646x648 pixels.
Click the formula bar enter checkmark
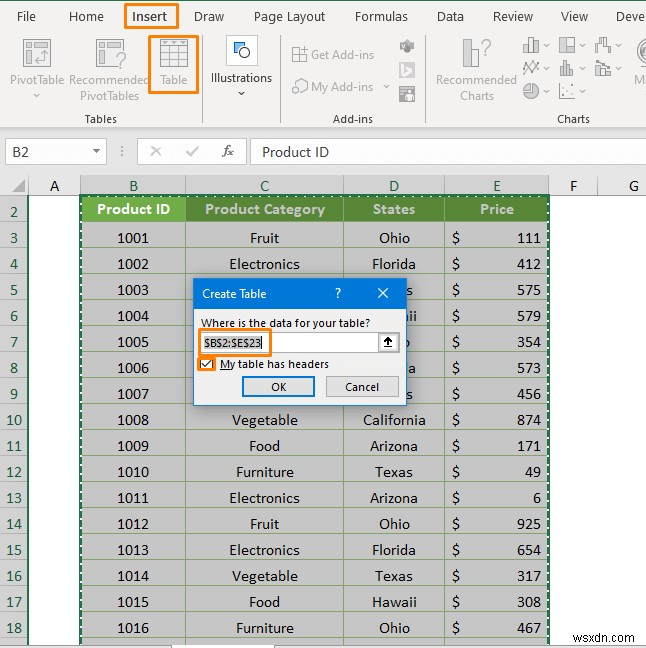192,151
